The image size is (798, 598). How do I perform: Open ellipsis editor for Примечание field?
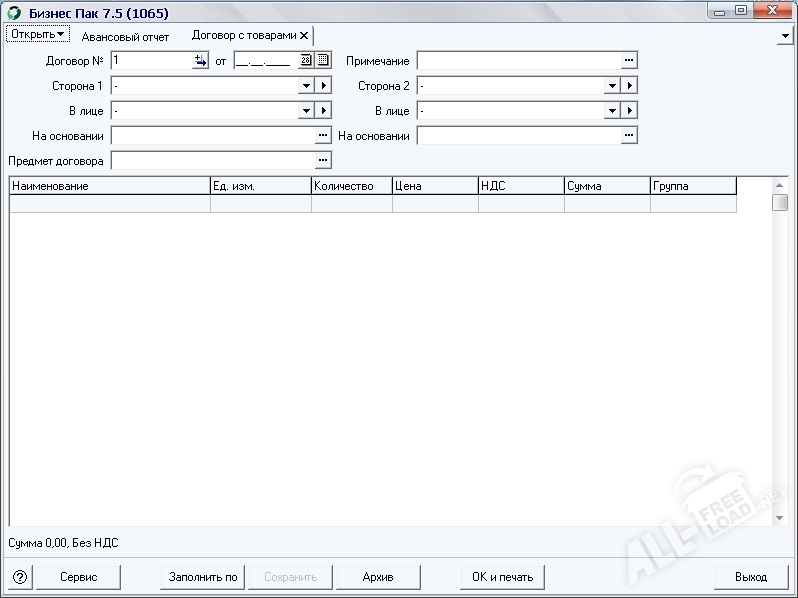pos(629,61)
